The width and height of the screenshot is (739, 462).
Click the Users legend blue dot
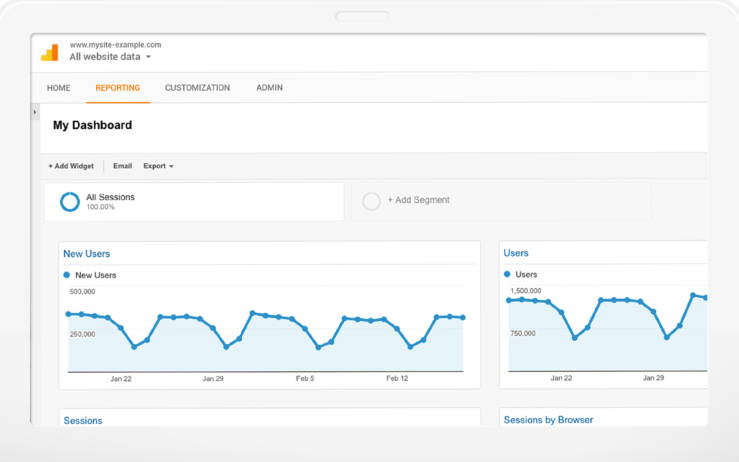[x=507, y=274]
